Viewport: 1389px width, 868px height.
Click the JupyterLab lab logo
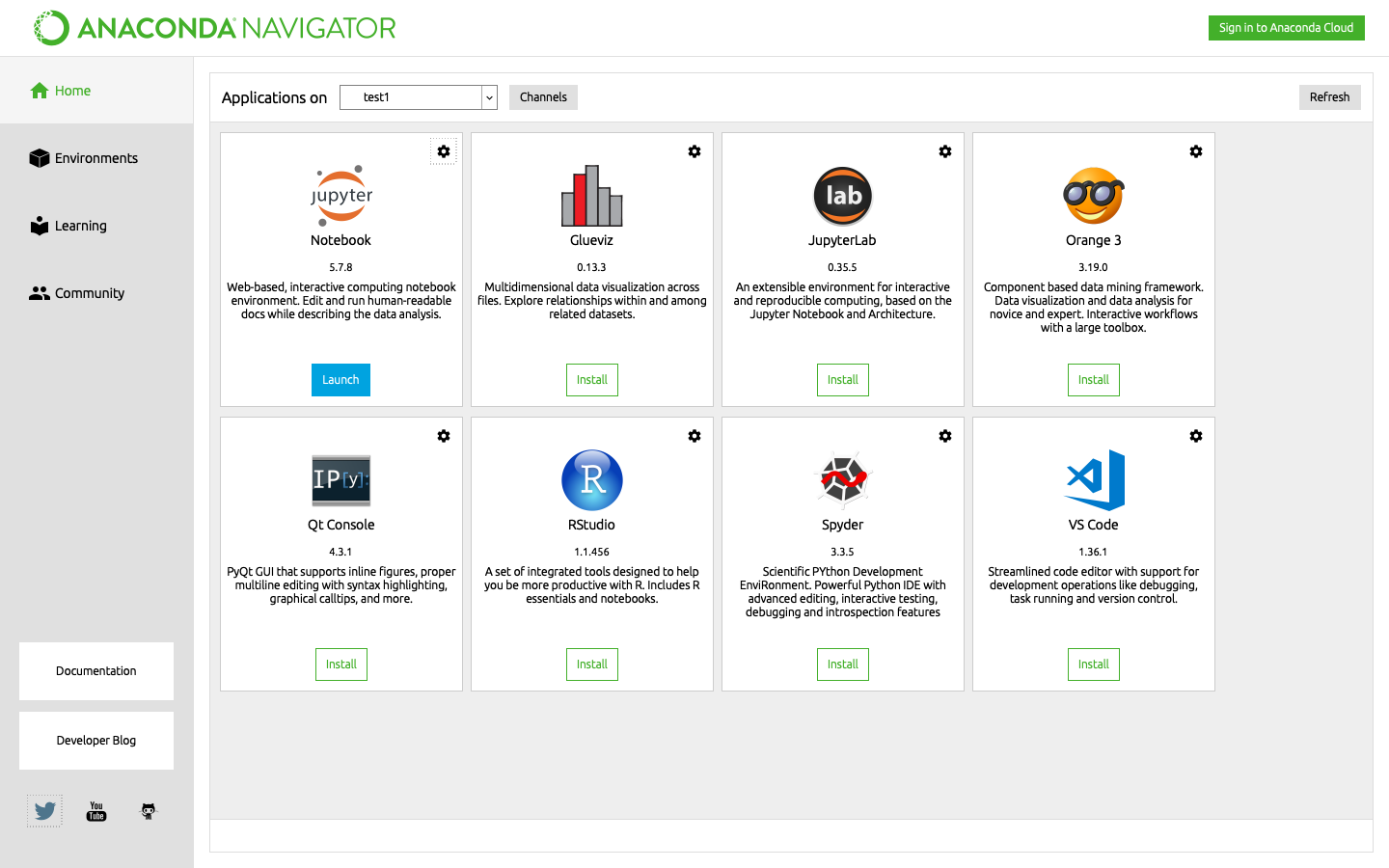[x=843, y=196]
